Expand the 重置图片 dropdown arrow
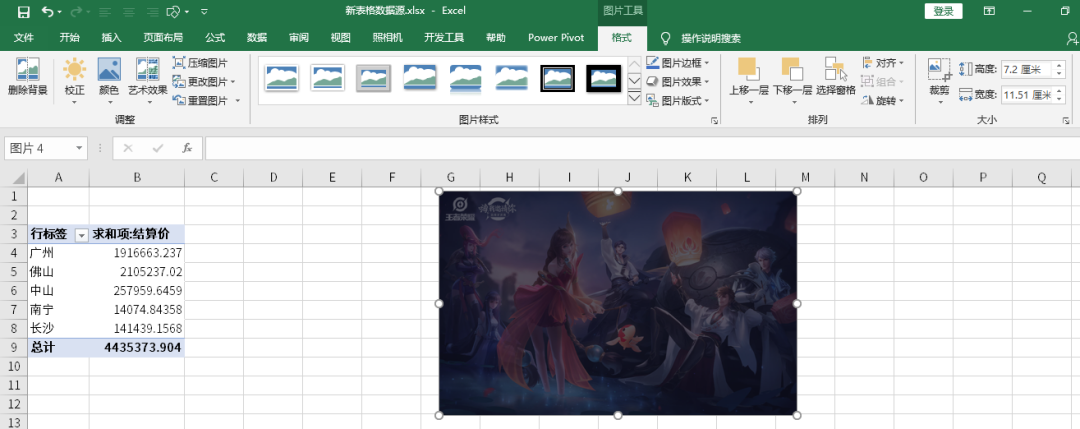The width and height of the screenshot is (1080, 429). (x=238, y=101)
